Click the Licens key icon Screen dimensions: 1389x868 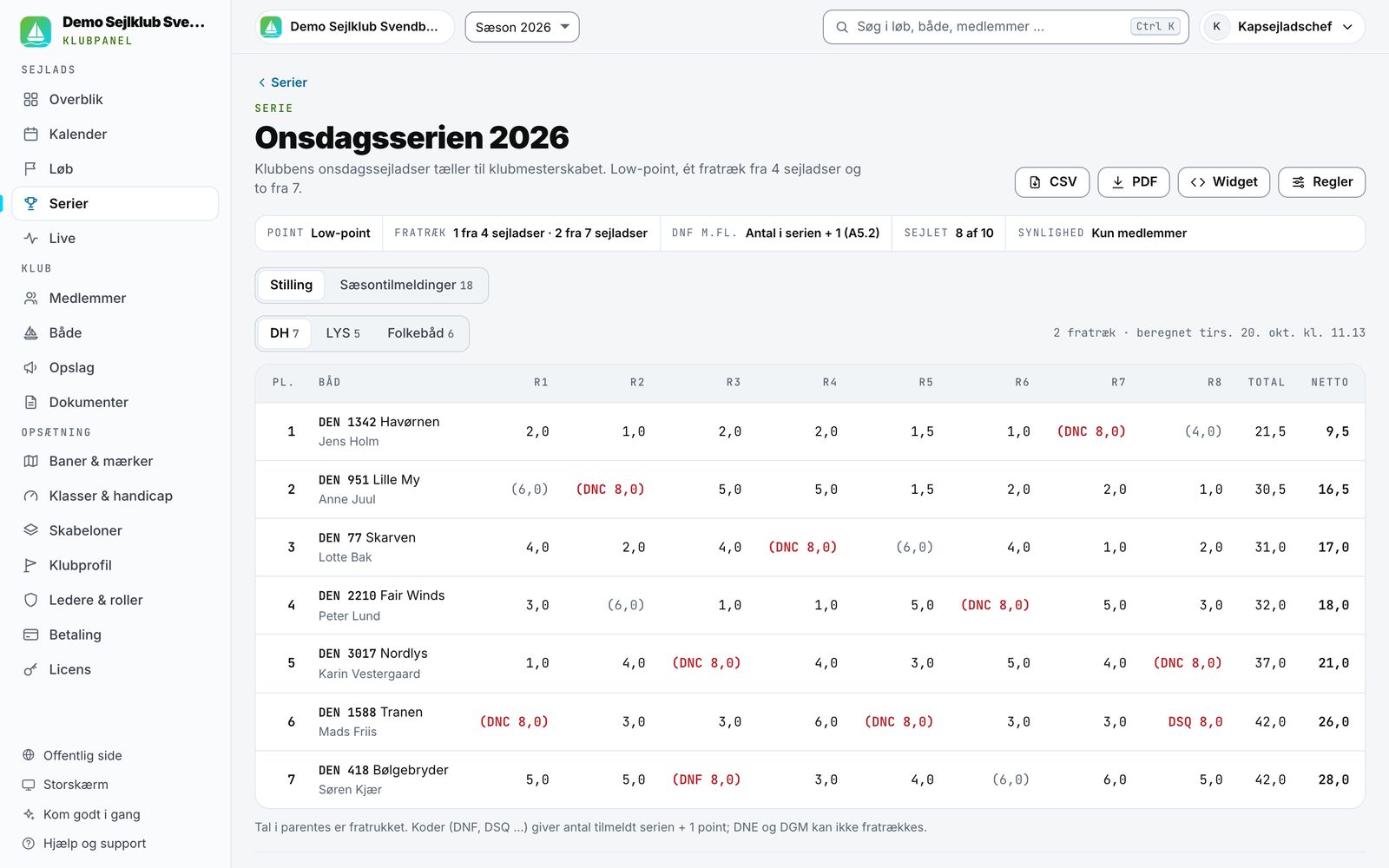[x=31, y=669]
